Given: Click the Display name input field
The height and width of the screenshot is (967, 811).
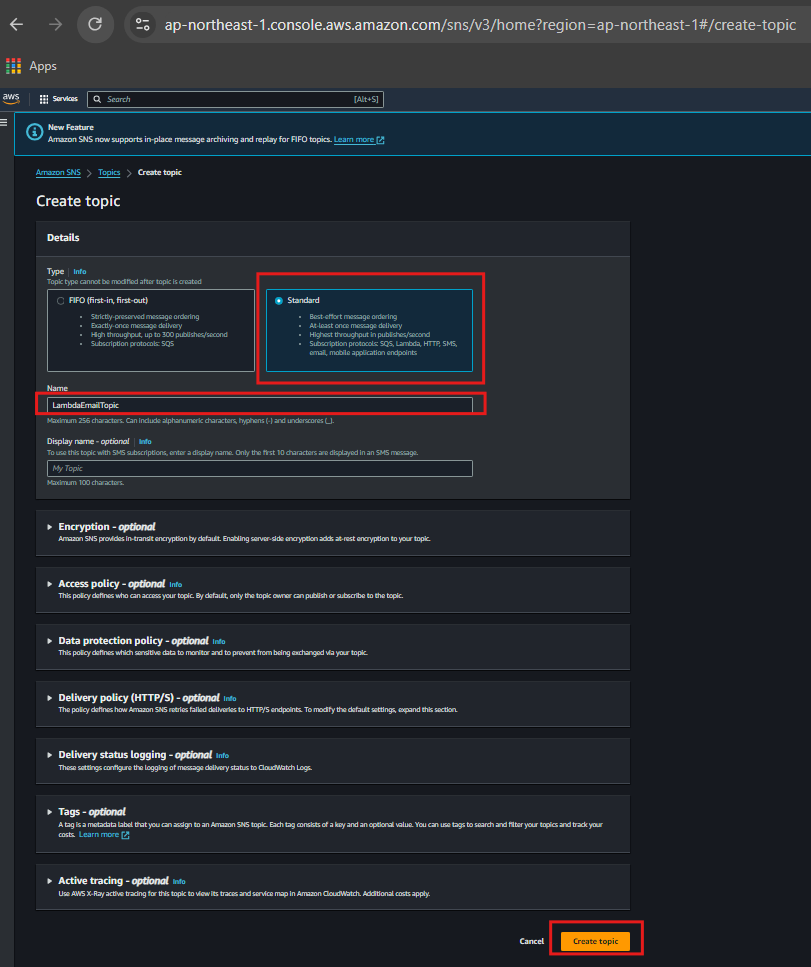Looking at the screenshot, I should [x=259, y=469].
